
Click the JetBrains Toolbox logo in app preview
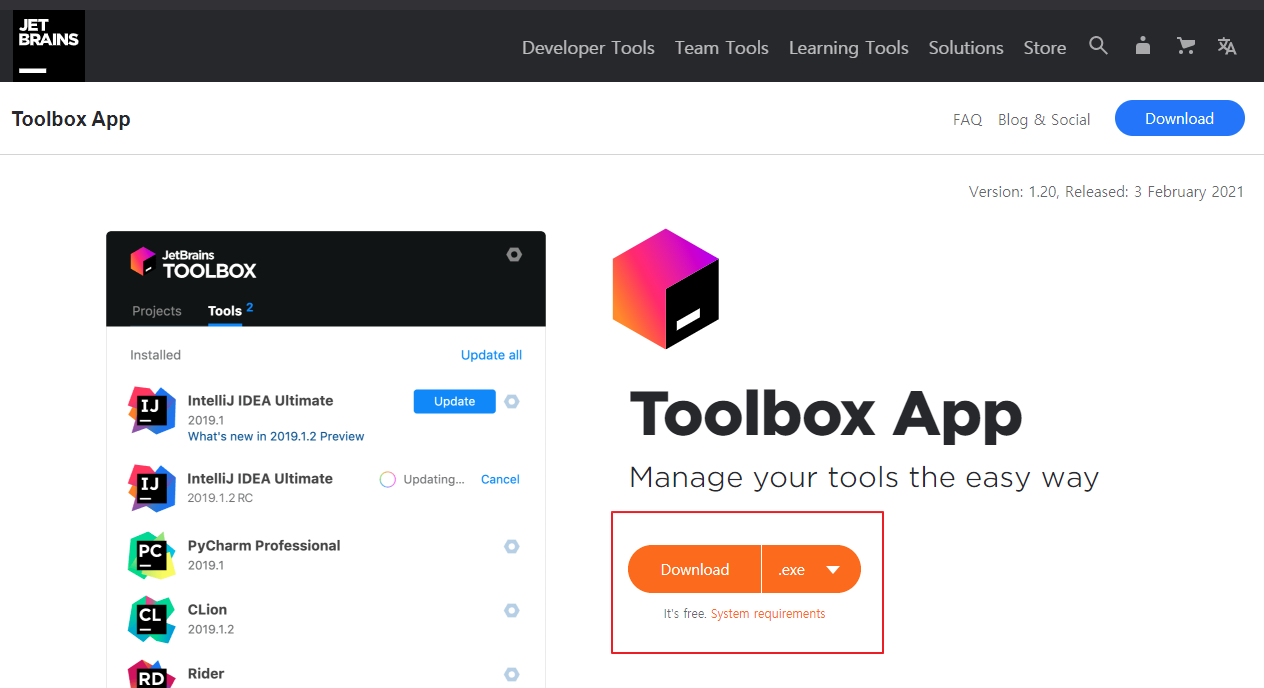tap(193, 263)
